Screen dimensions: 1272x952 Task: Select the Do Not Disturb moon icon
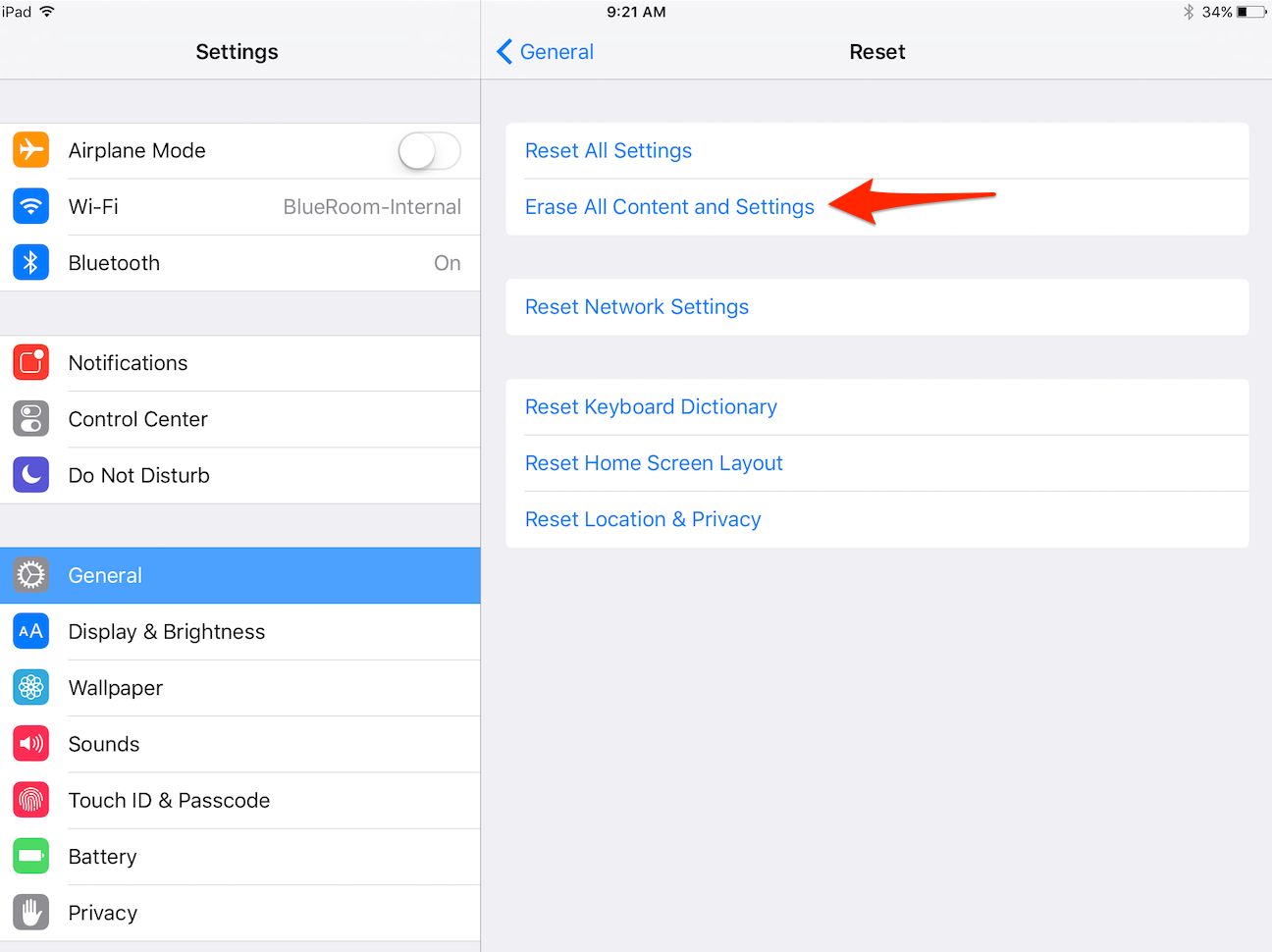31,475
